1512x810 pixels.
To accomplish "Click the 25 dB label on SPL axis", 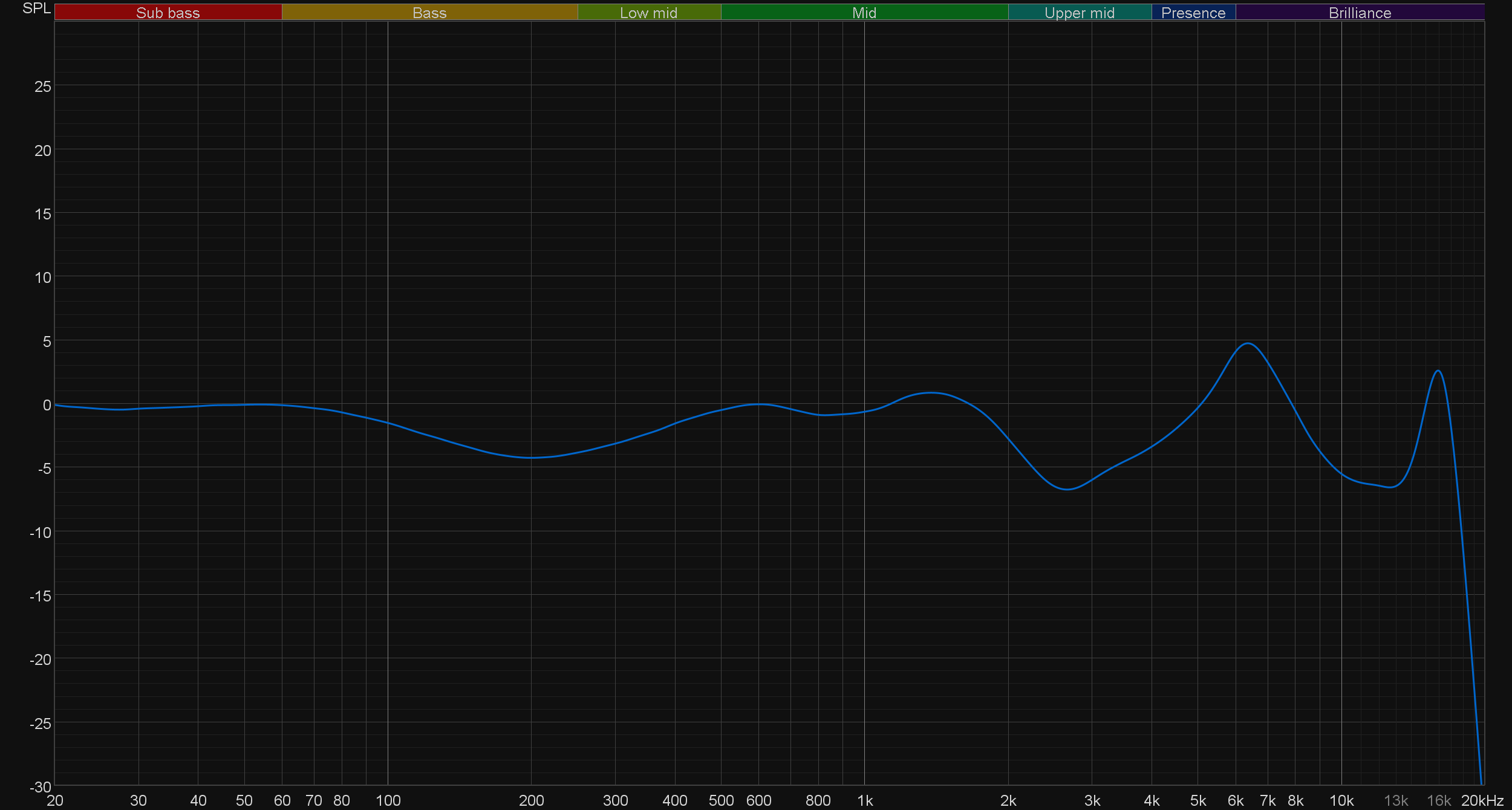I will (x=43, y=86).
